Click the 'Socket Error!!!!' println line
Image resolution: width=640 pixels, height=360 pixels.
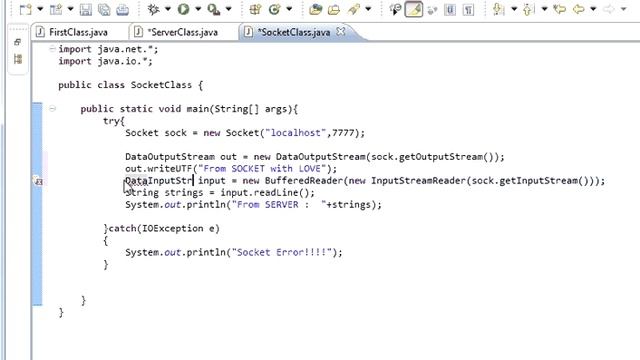click(x=234, y=252)
